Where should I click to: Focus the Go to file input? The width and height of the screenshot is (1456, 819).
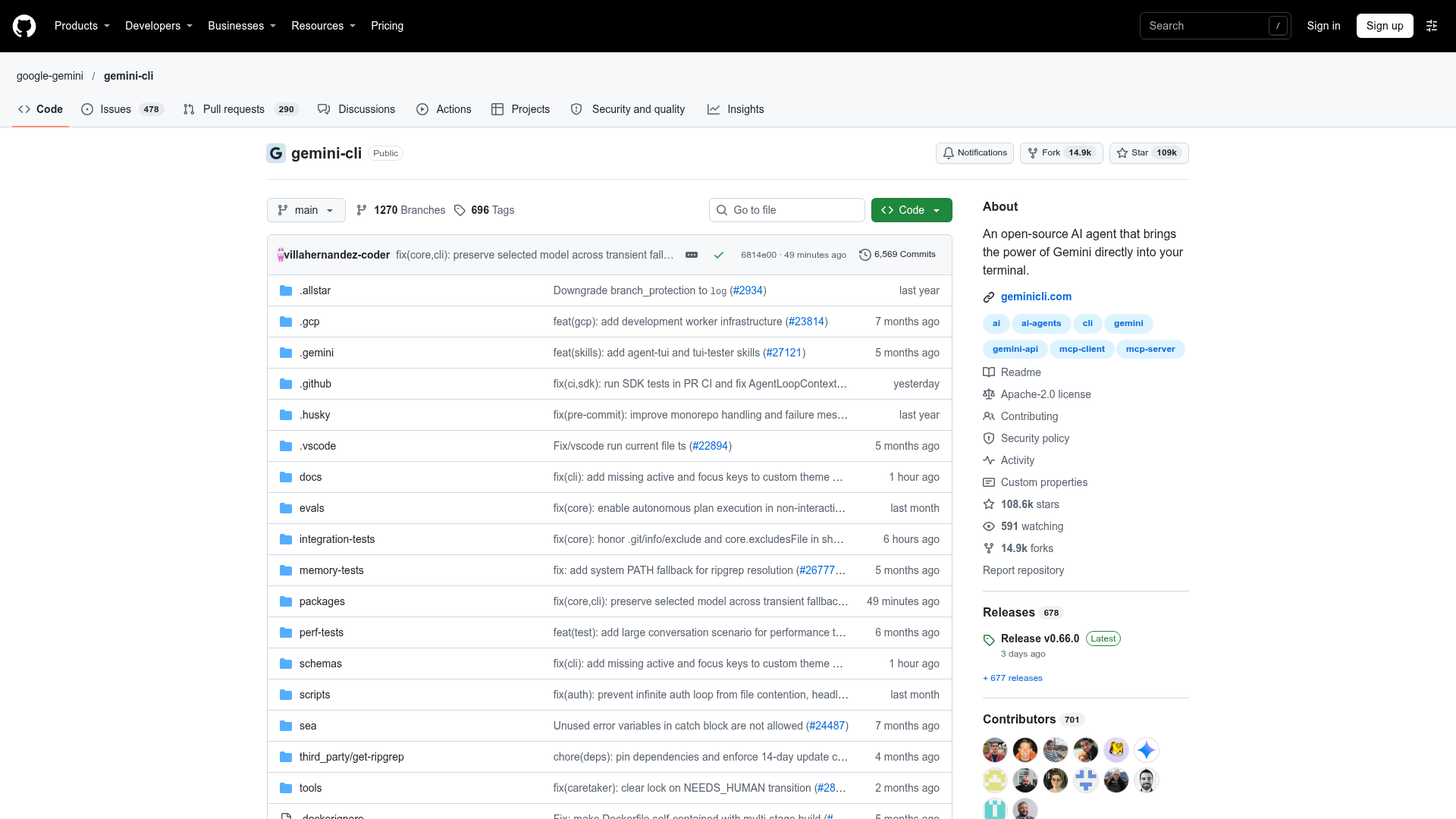[x=787, y=210]
